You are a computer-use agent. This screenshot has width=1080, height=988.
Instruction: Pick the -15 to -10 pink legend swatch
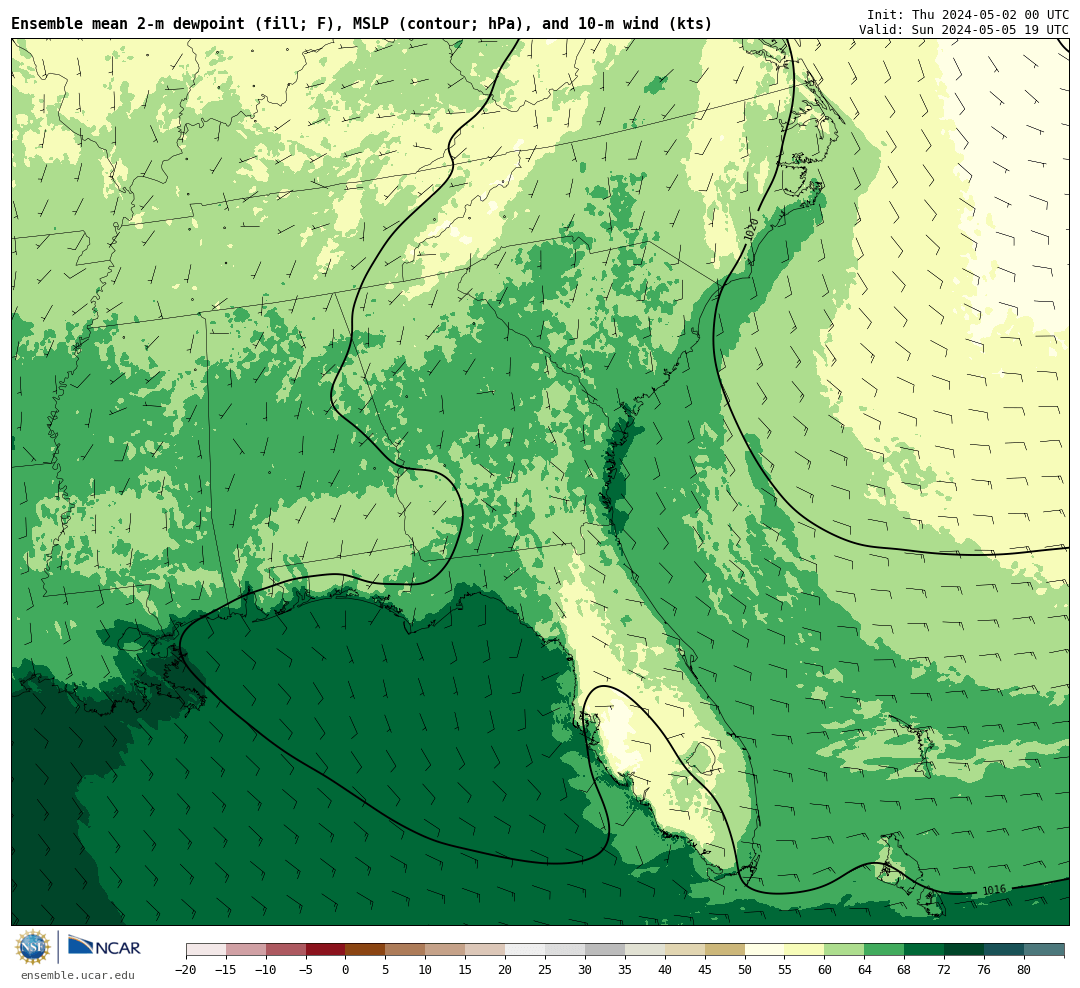click(246, 950)
